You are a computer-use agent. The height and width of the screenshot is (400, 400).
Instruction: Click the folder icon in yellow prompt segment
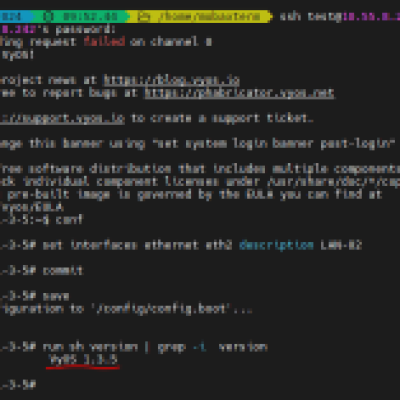pos(144,16)
